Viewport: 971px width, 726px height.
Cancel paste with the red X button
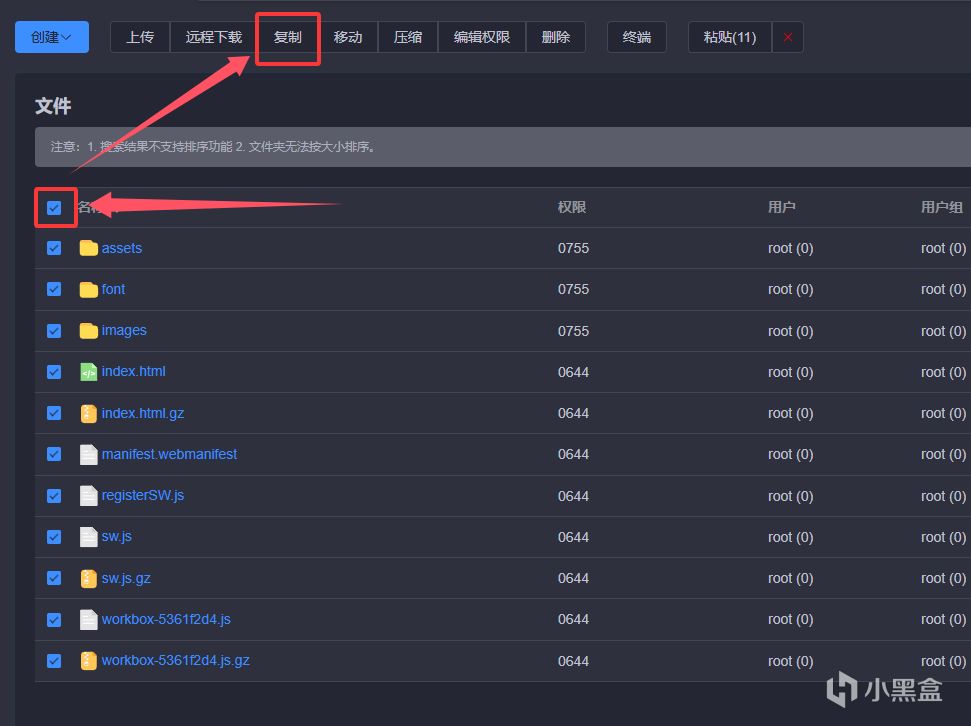click(x=788, y=37)
